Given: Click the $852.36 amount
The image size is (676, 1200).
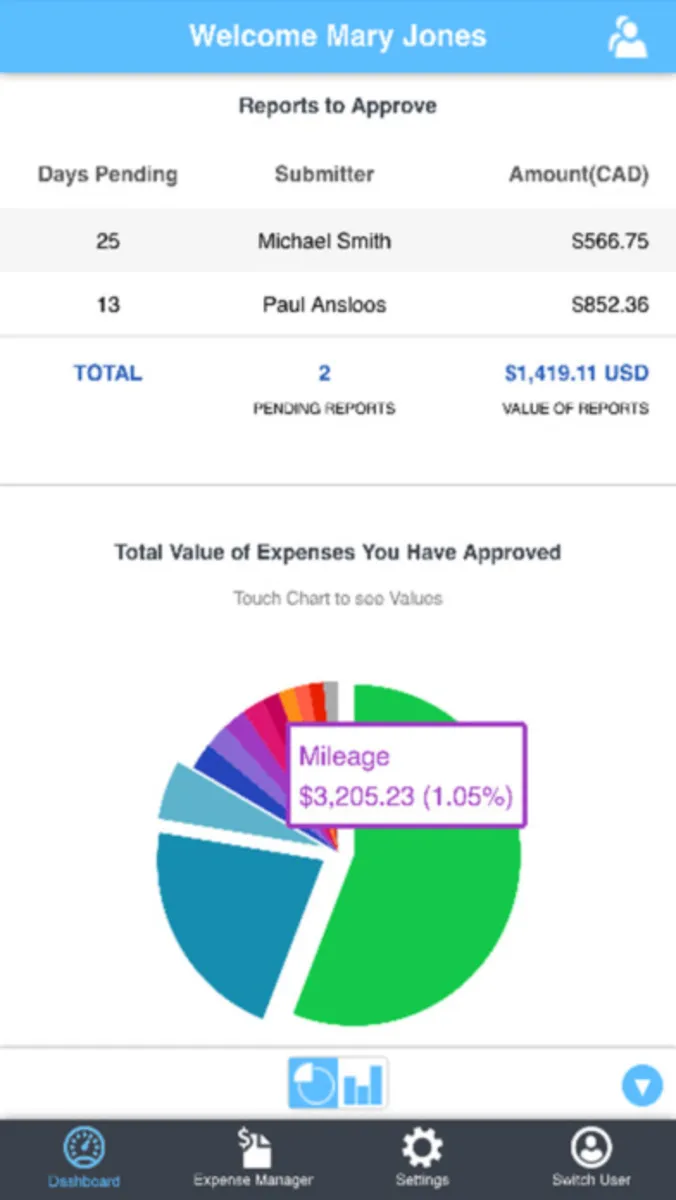Looking at the screenshot, I should [610, 305].
